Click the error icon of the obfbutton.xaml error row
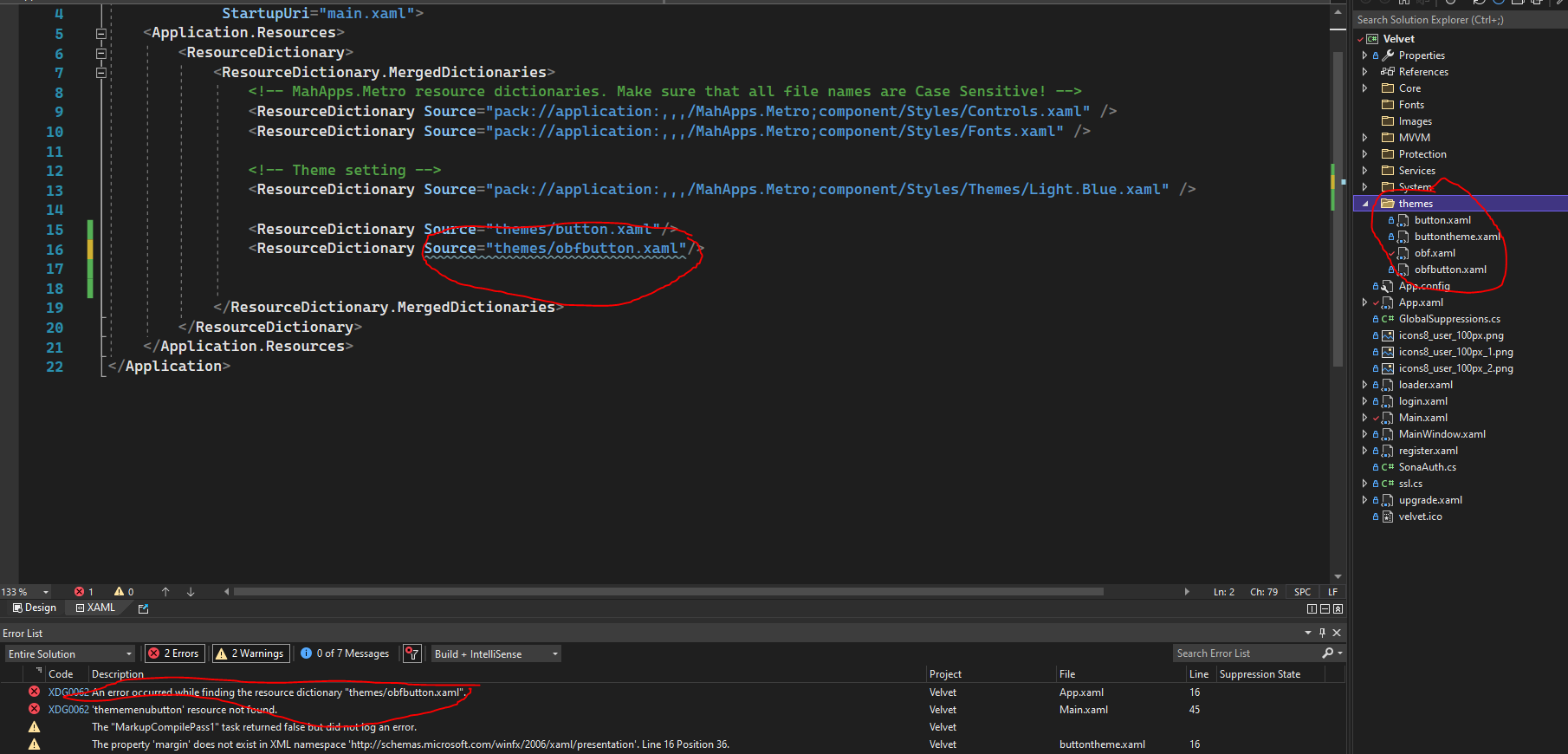 [x=34, y=692]
